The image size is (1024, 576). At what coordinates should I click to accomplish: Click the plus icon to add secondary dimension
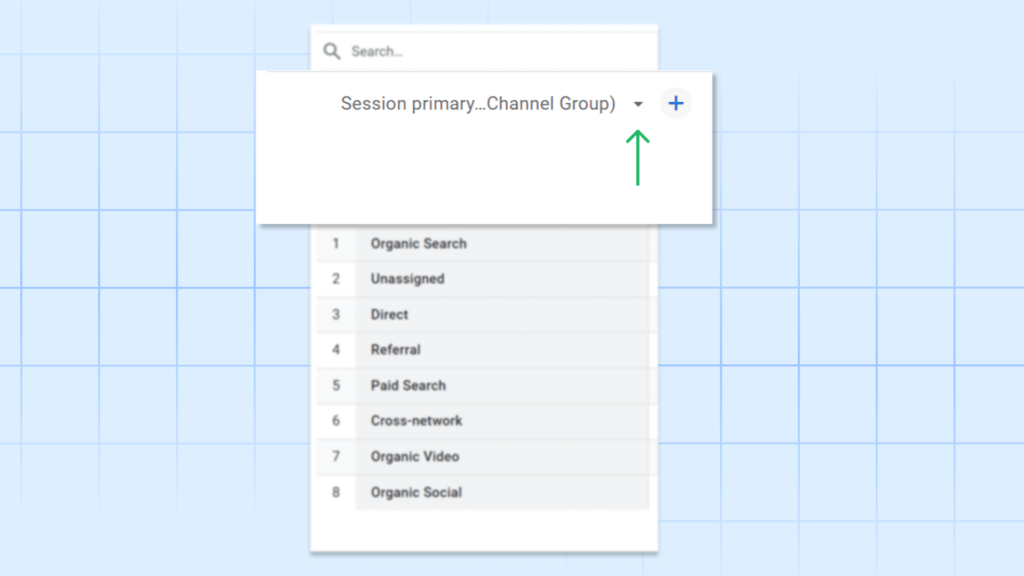pos(676,103)
